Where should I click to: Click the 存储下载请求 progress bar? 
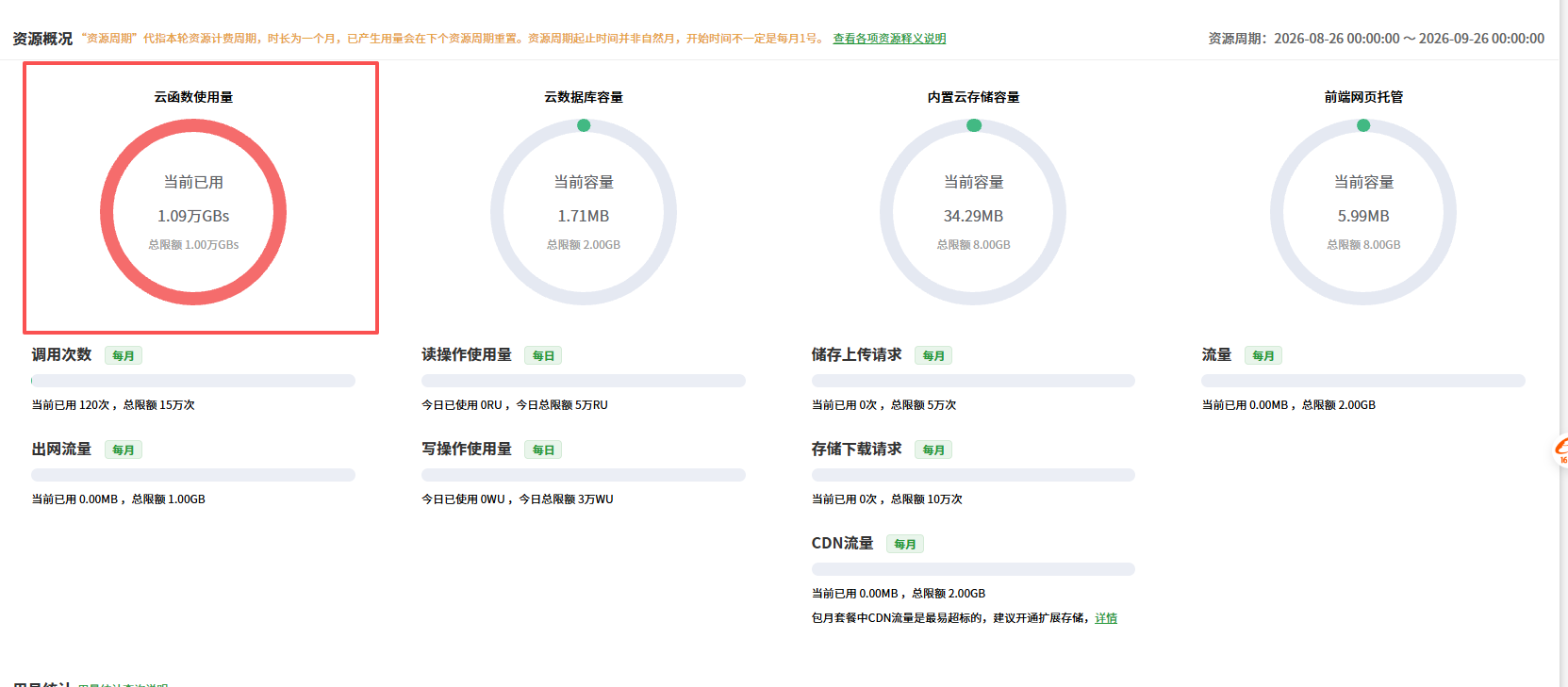[x=973, y=475]
